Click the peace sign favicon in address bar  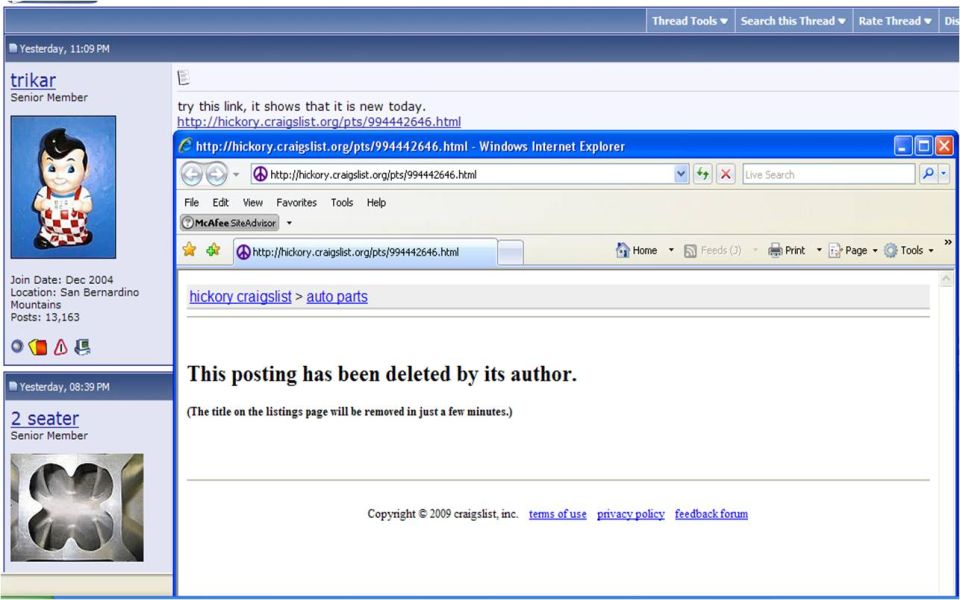tap(261, 174)
